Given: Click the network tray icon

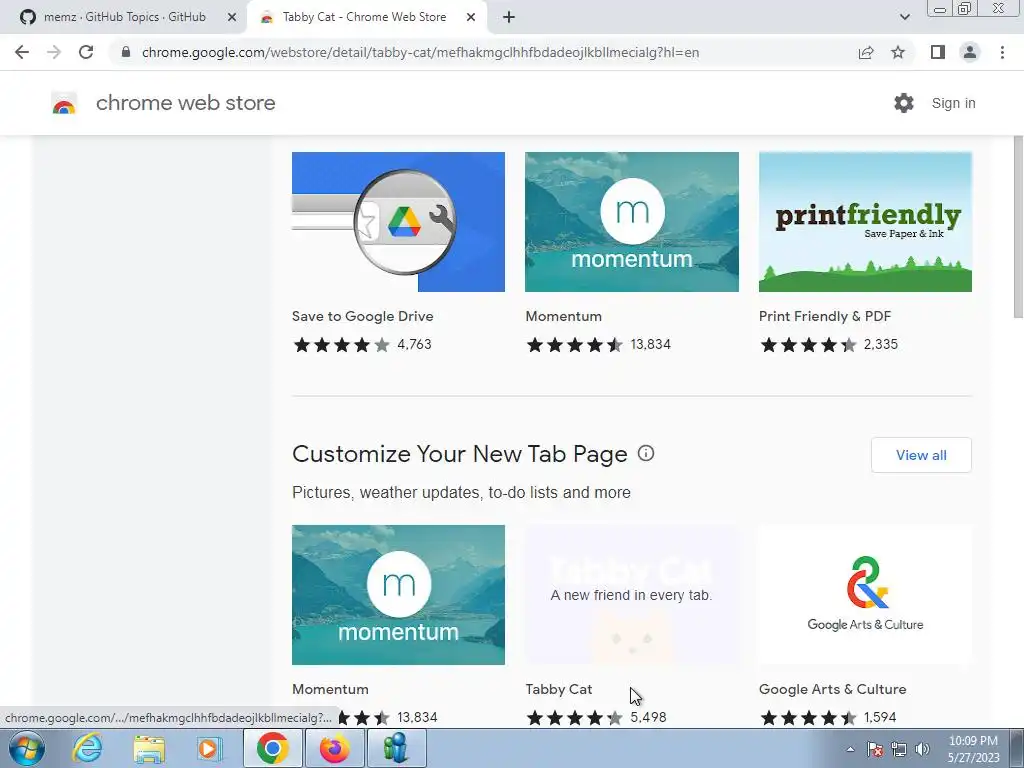Looking at the screenshot, I should (x=899, y=749).
